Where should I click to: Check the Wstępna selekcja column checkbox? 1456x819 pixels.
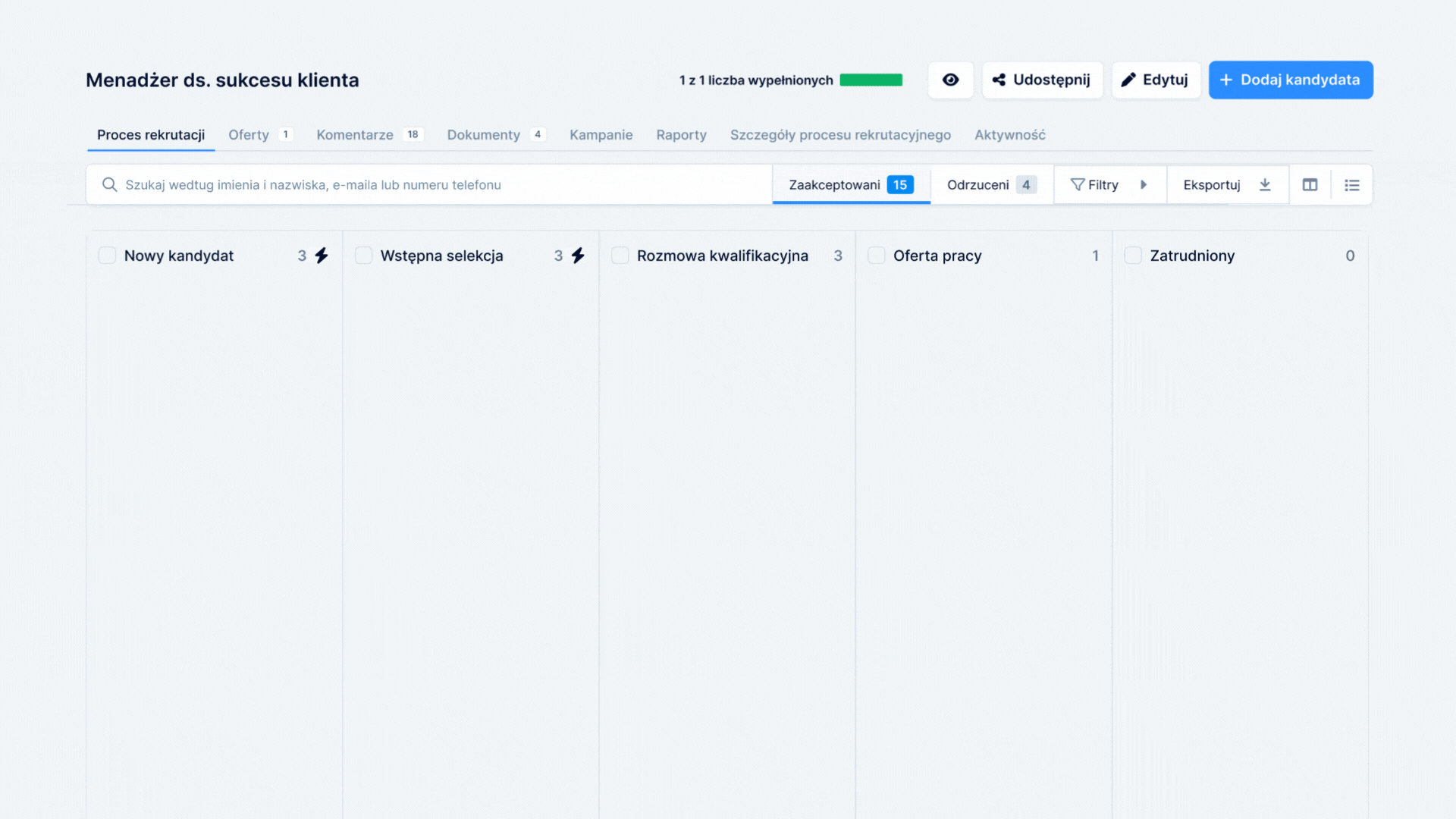[364, 256]
